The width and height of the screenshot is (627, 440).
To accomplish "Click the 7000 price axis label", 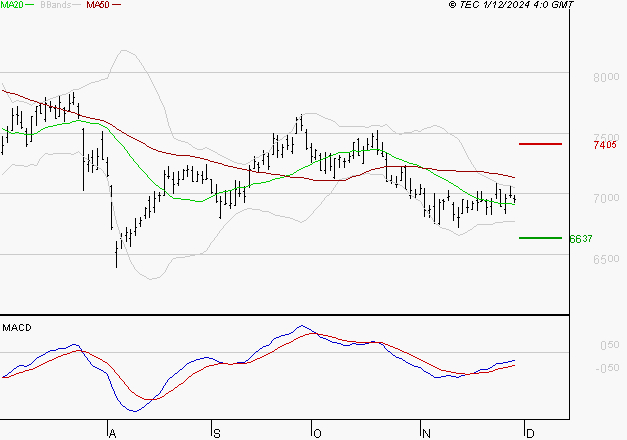I will [606, 198].
